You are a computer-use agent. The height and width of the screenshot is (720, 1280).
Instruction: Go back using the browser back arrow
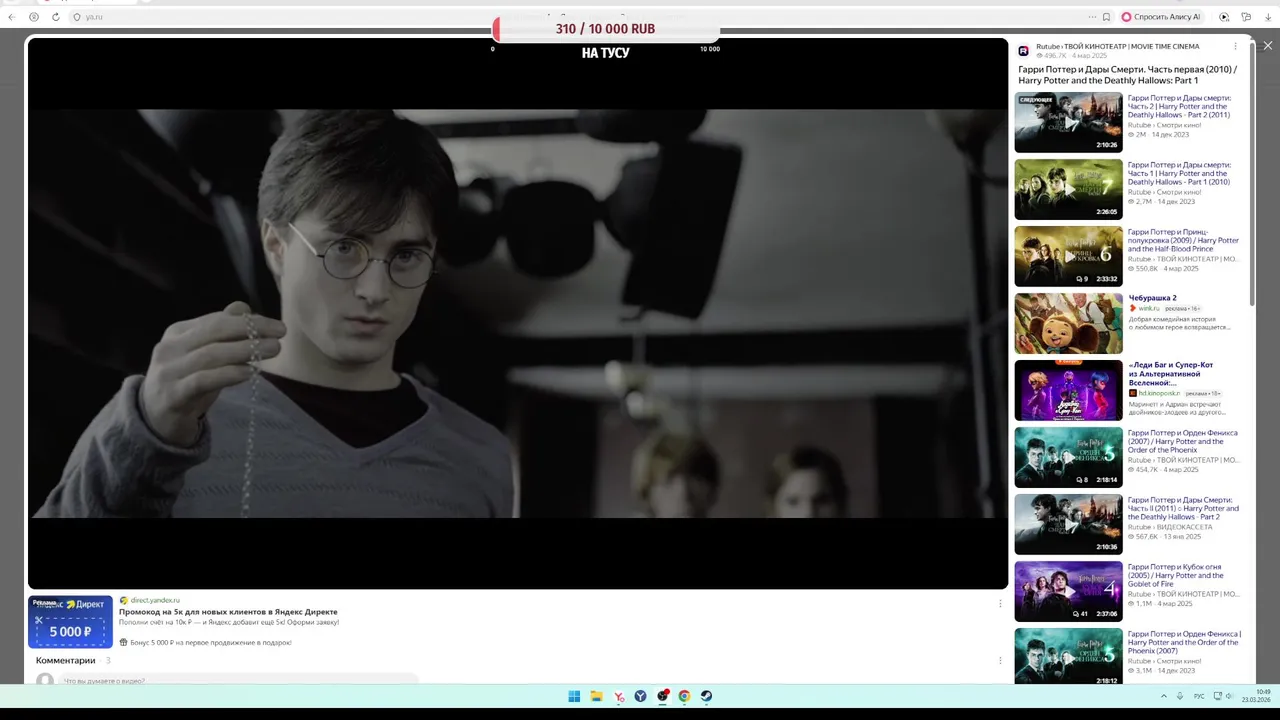[x=12, y=17]
